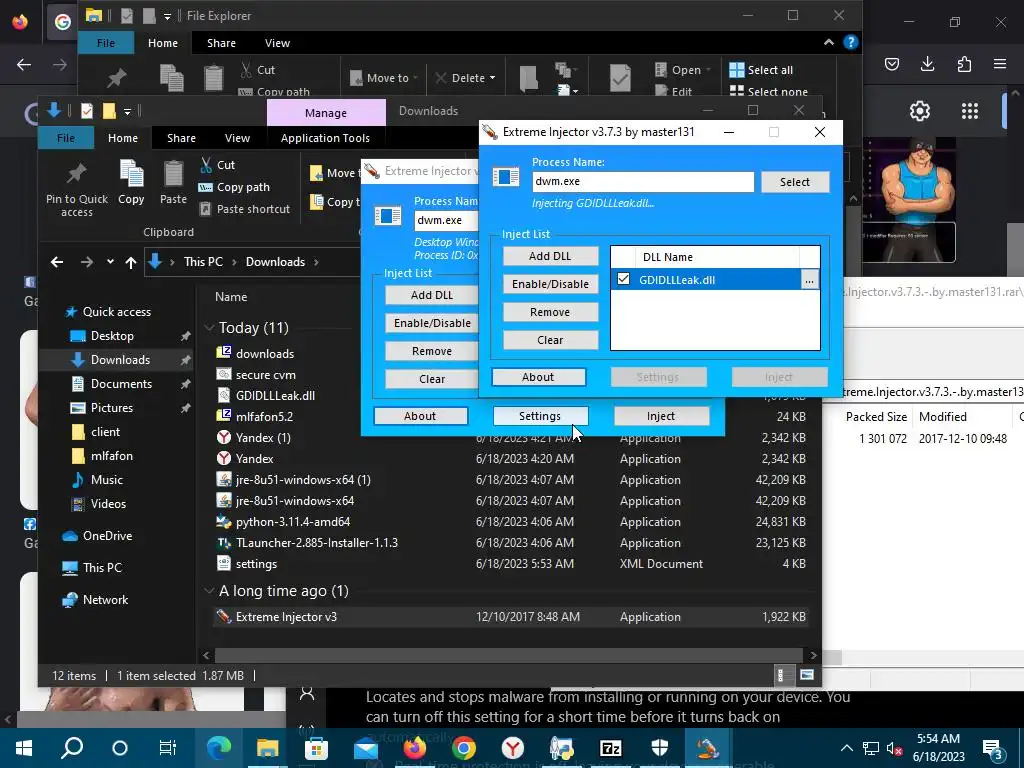Click Remove in front Extreme Injector window
The height and width of the screenshot is (768, 1024).
point(550,312)
